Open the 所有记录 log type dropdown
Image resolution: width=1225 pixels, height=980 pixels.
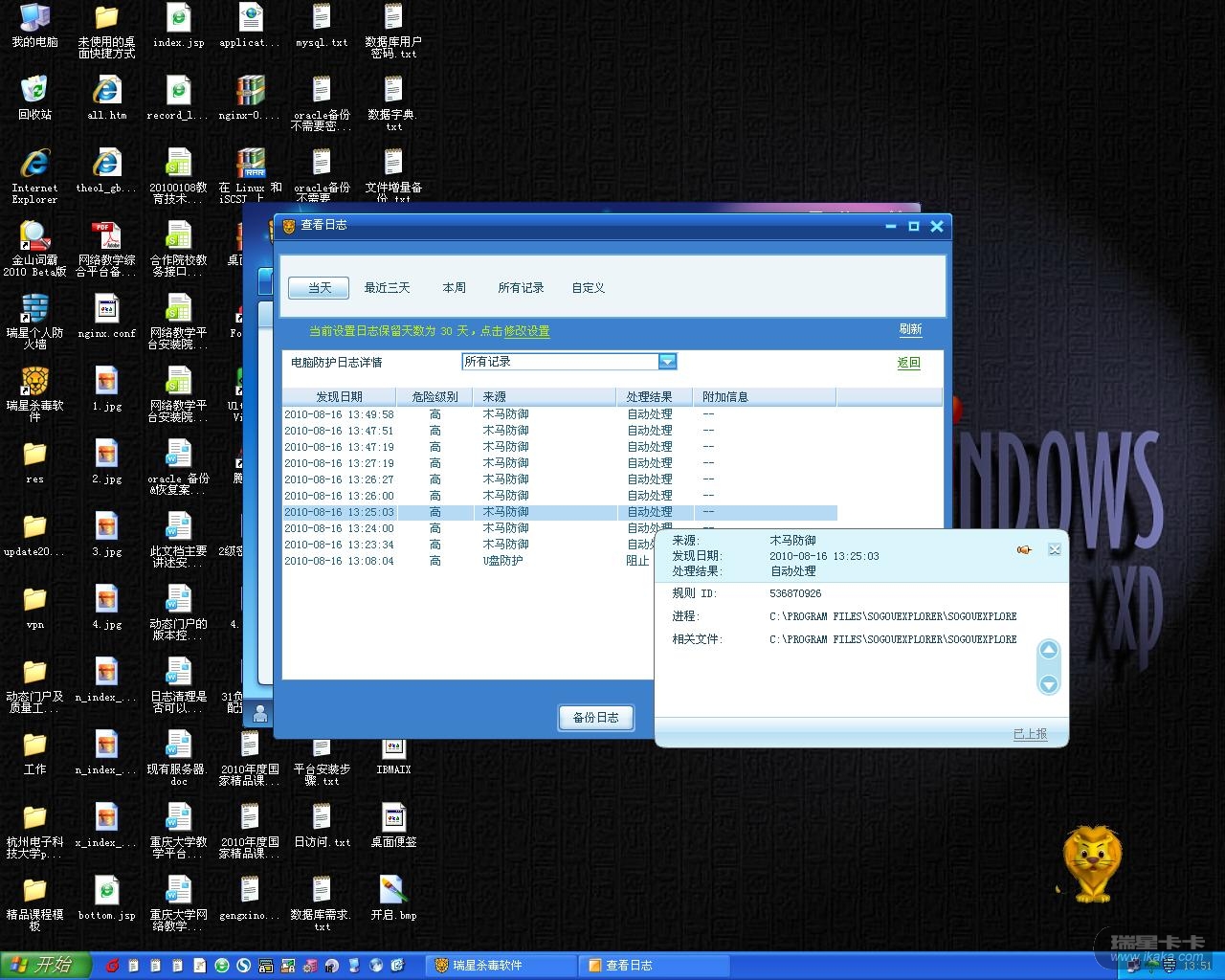pyautogui.click(x=569, y=362)
